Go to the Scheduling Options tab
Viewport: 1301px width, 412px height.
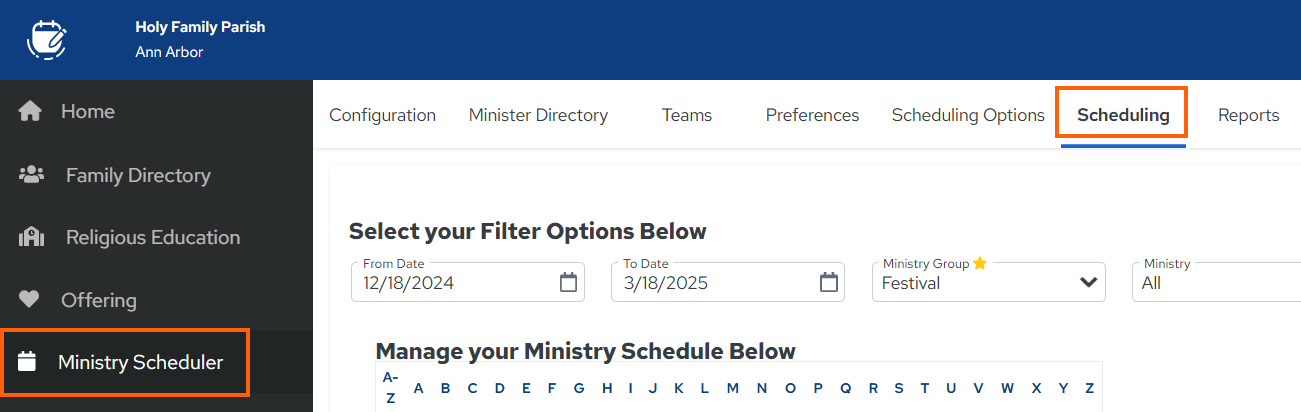968,115
